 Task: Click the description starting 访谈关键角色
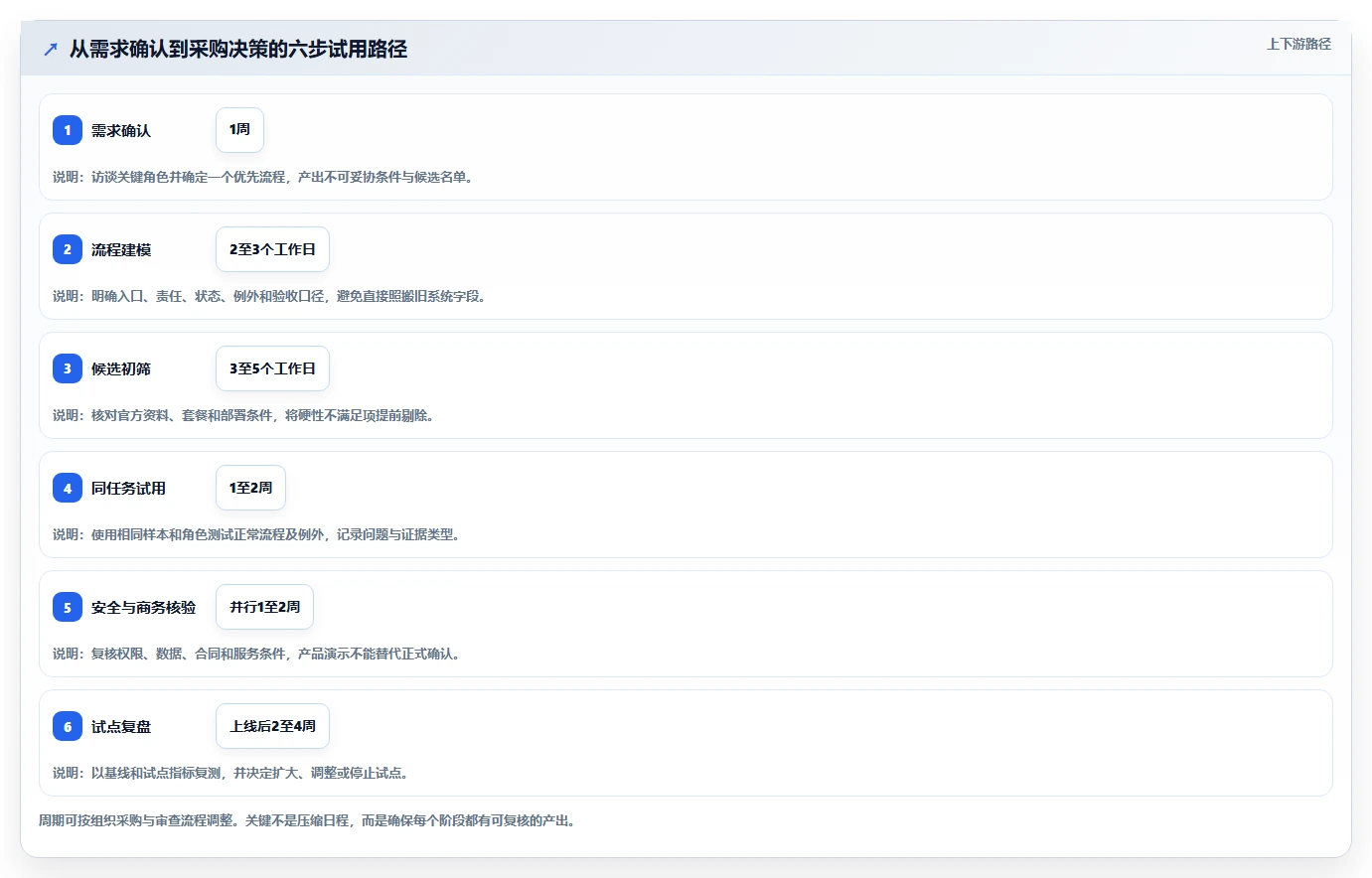(265, 177)
